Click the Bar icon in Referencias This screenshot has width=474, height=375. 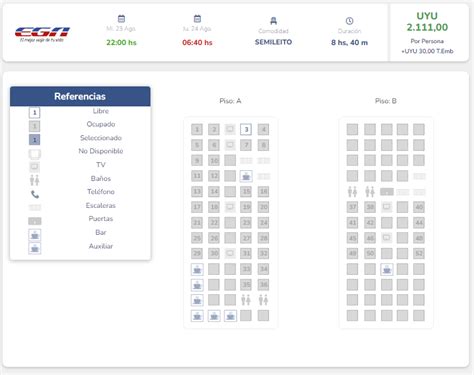[35, 235]
